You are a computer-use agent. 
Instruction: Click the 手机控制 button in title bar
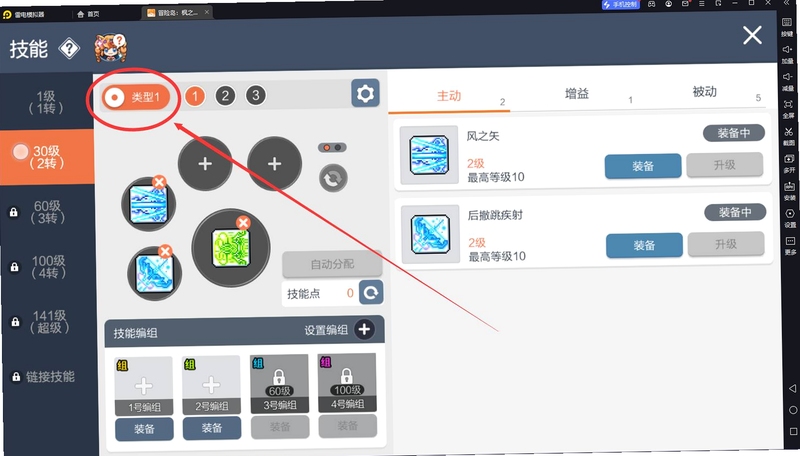point(620,4)
